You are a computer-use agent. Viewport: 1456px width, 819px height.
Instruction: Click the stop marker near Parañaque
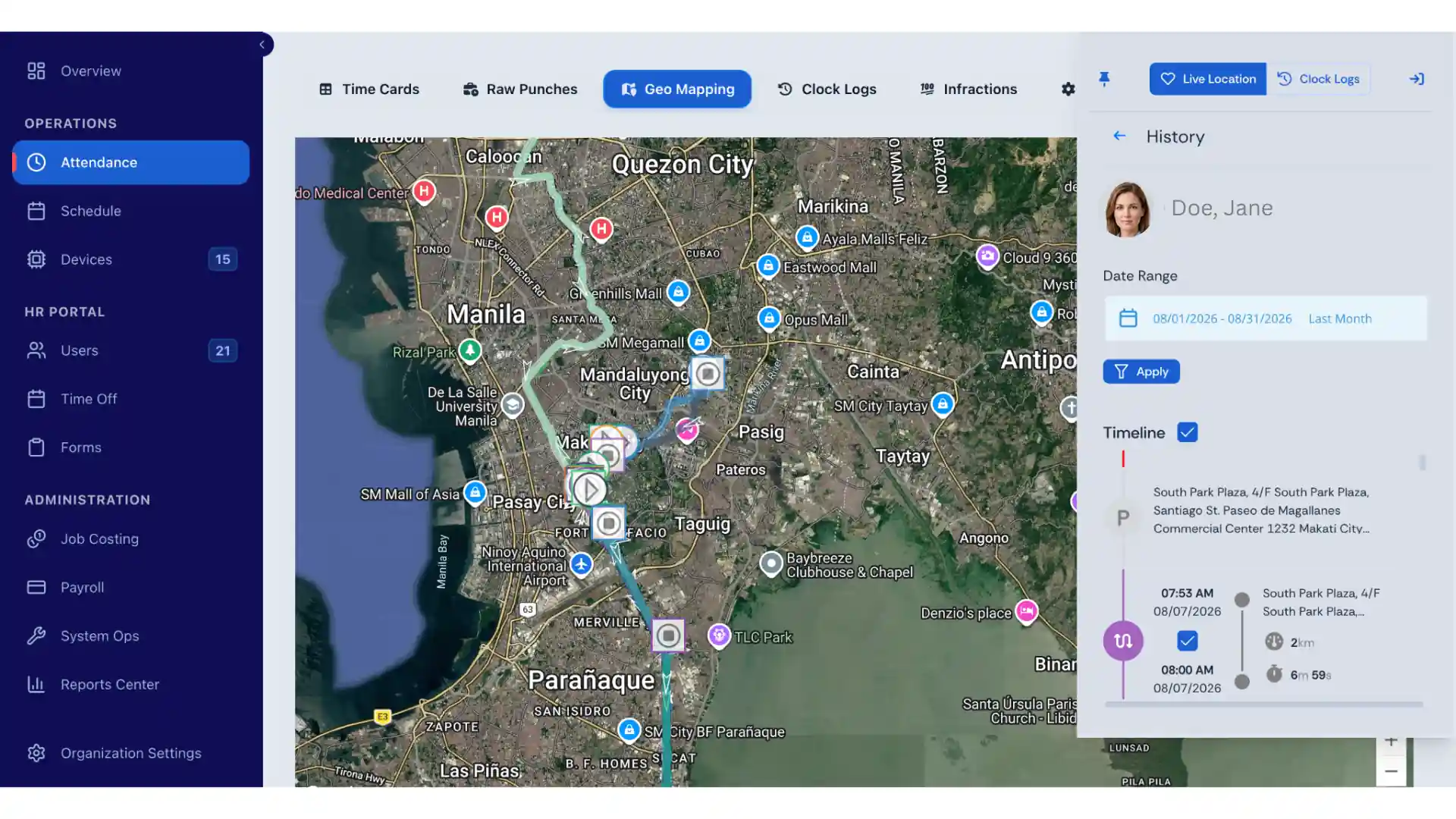pos(668,635)
